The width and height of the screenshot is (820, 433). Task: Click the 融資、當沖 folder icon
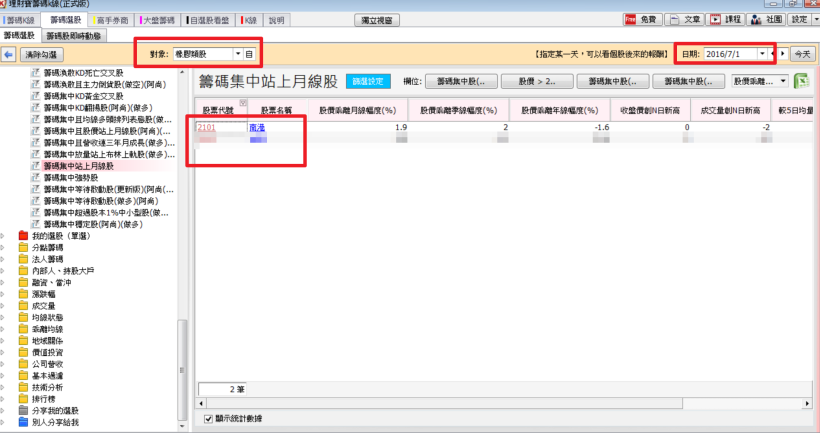23,282
